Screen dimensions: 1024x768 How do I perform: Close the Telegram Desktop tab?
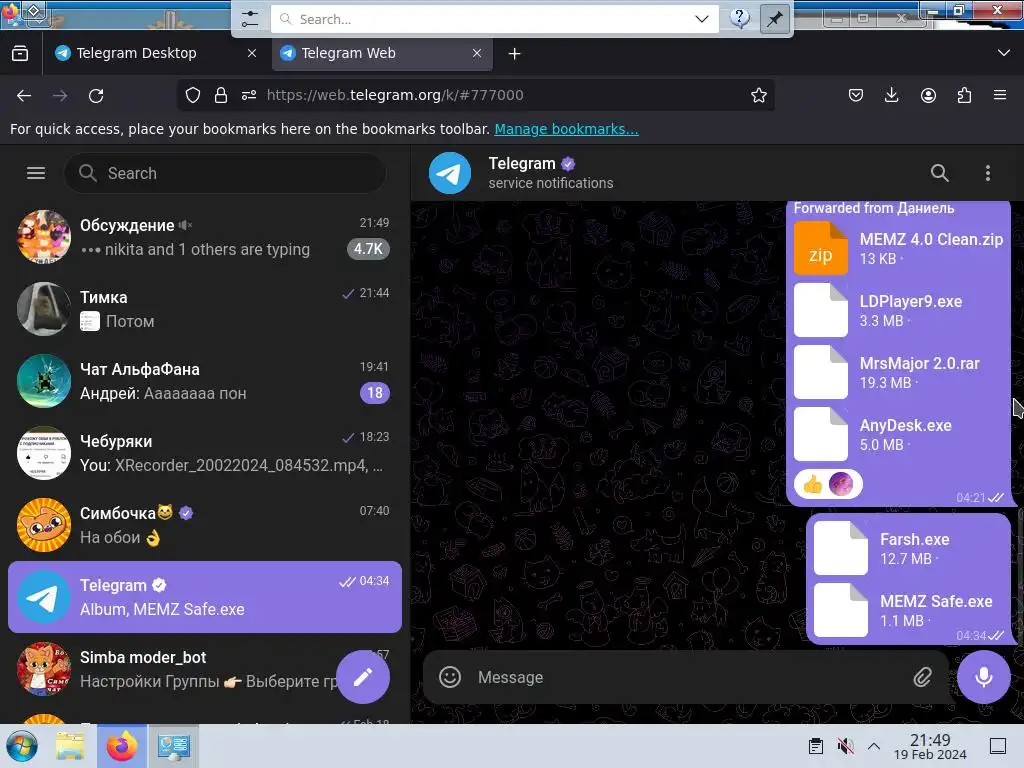[251, 53]
